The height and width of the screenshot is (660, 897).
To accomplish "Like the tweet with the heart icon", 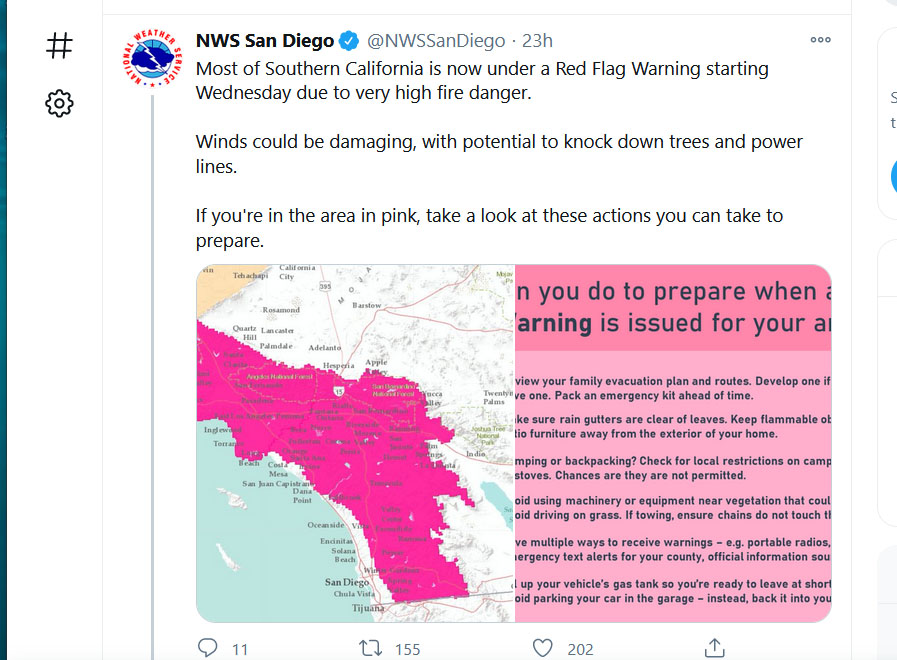I will click(x=542, y=648).
